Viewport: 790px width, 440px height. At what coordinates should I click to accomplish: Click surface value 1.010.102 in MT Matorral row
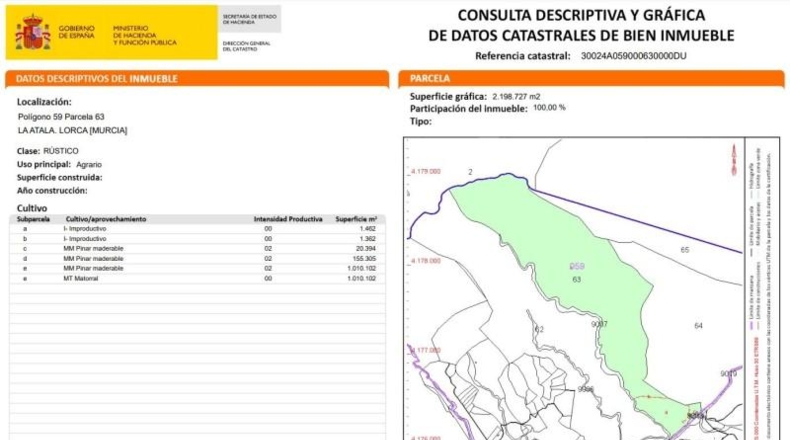(361, 278)
